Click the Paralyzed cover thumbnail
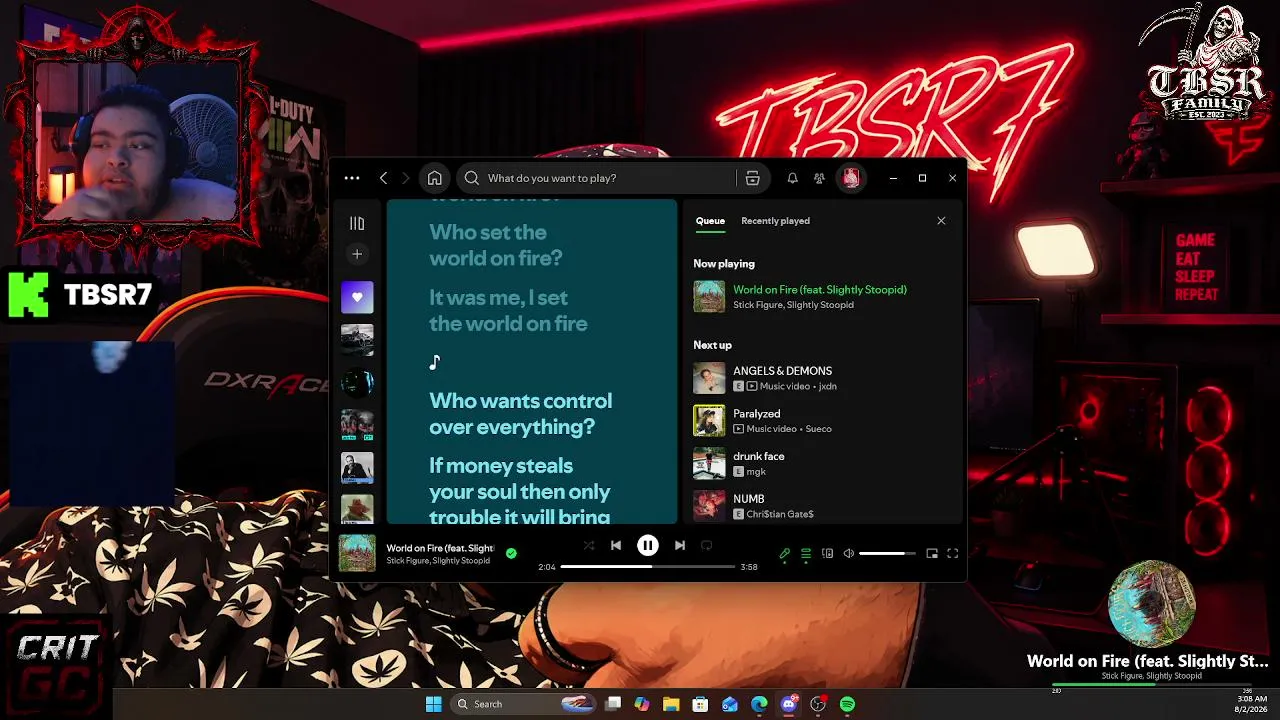1280x720 pixels. pos(709,421)
